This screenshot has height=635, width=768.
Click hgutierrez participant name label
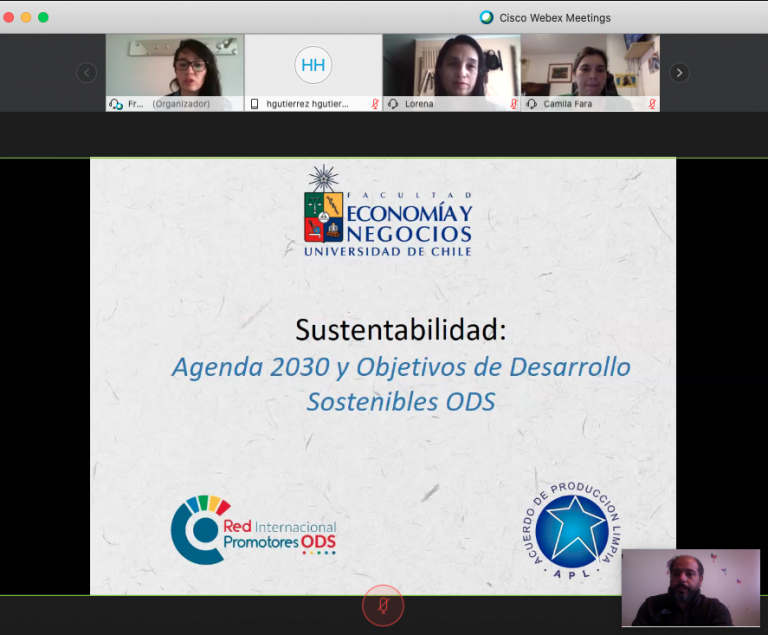tap(307, 104)
